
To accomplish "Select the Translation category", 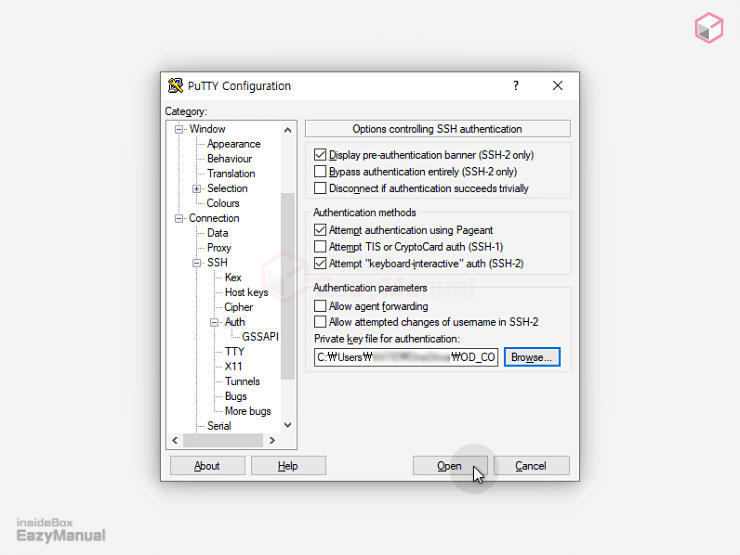I will click(x=231, y=174).
